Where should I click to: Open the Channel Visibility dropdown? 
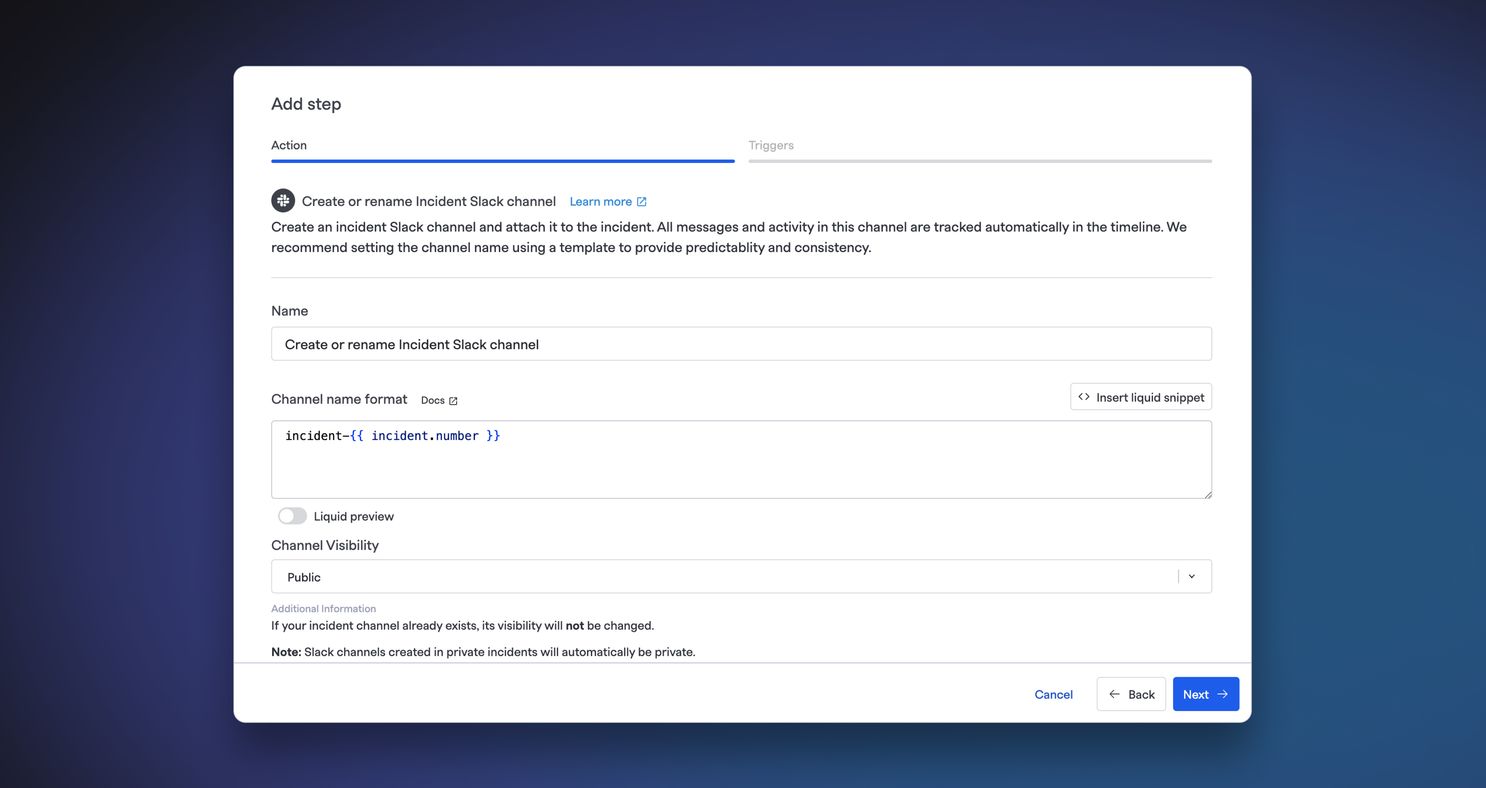(741, 577)
